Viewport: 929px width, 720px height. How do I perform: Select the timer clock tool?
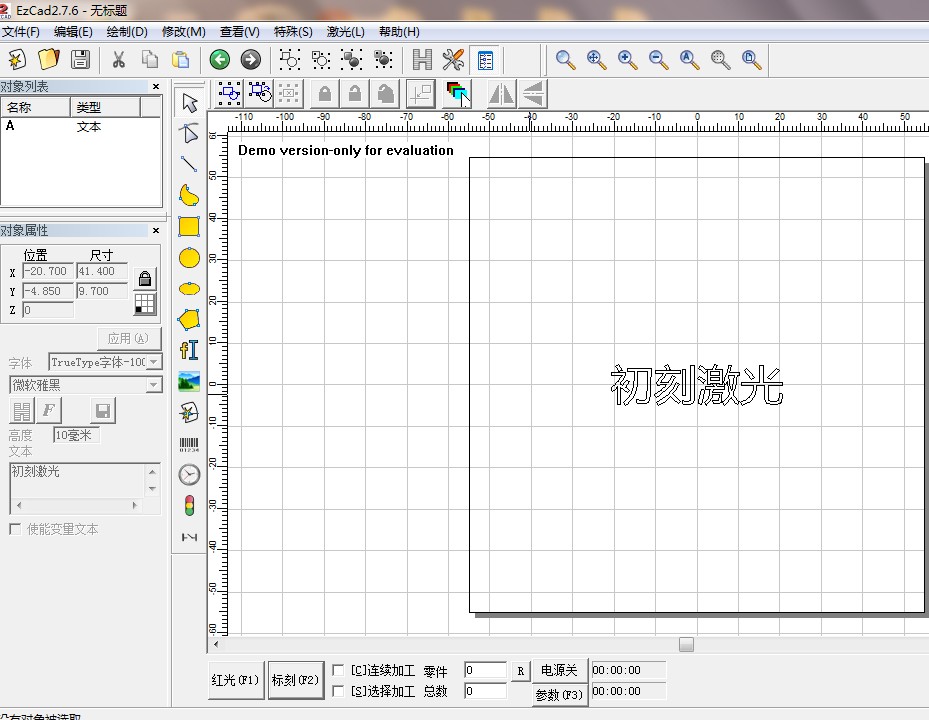click(x=189, y=474)
